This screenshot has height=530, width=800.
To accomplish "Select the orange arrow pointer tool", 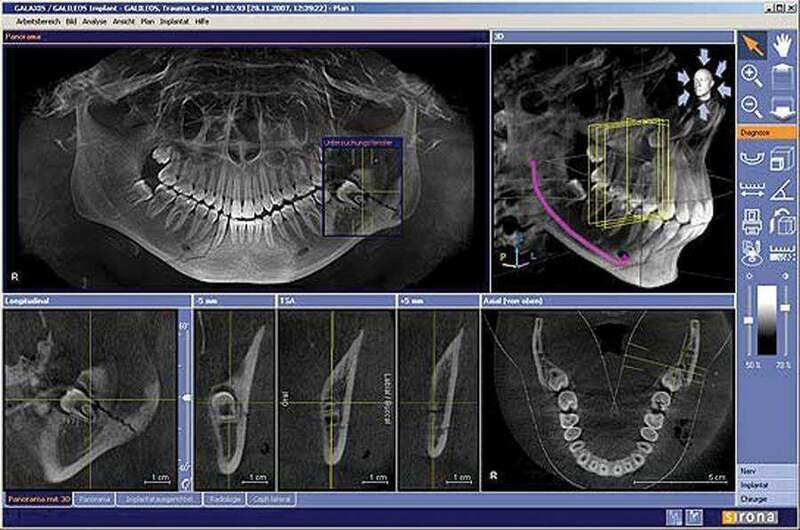I will coord(752,45).
